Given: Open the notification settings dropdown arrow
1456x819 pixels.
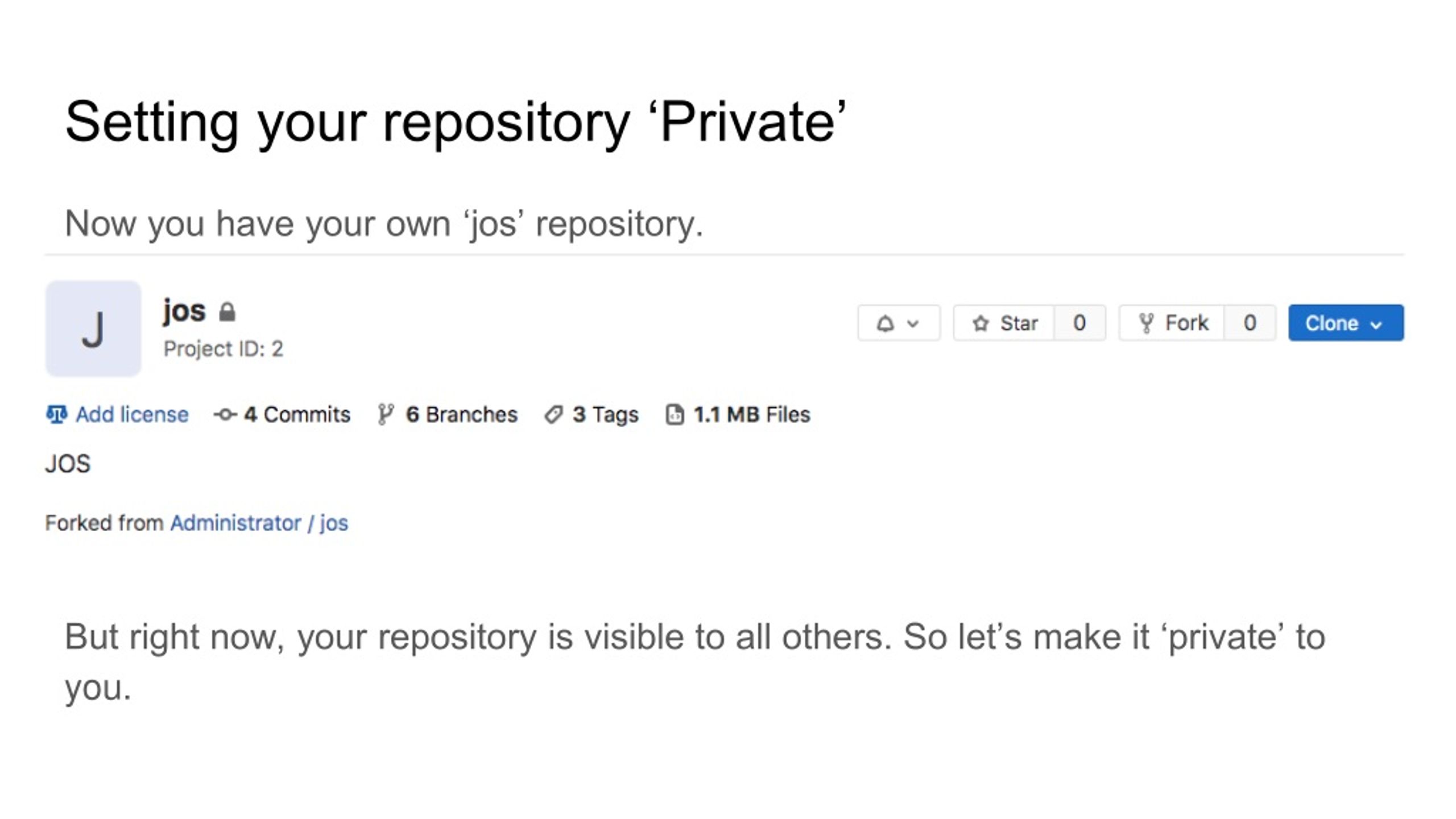Looking at the screenshot, I should tap(913, 324).
